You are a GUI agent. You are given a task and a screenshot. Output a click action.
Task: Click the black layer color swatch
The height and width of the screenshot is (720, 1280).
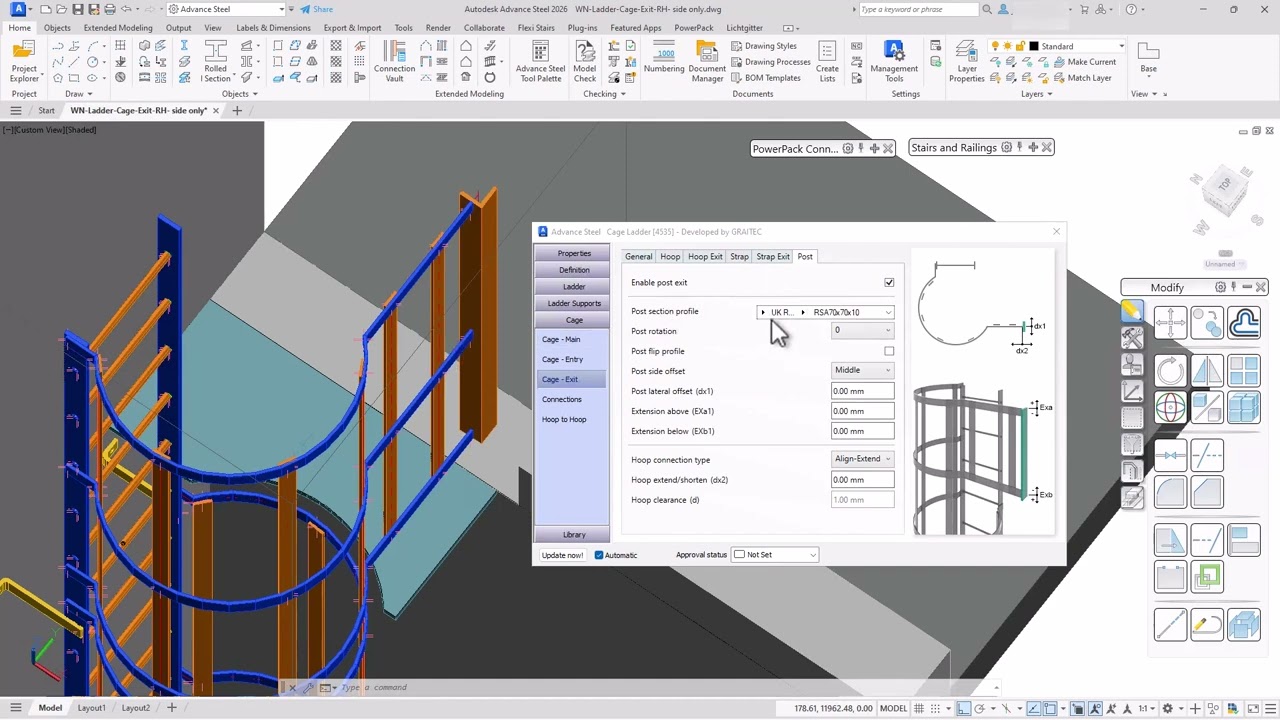point(1034,46)
